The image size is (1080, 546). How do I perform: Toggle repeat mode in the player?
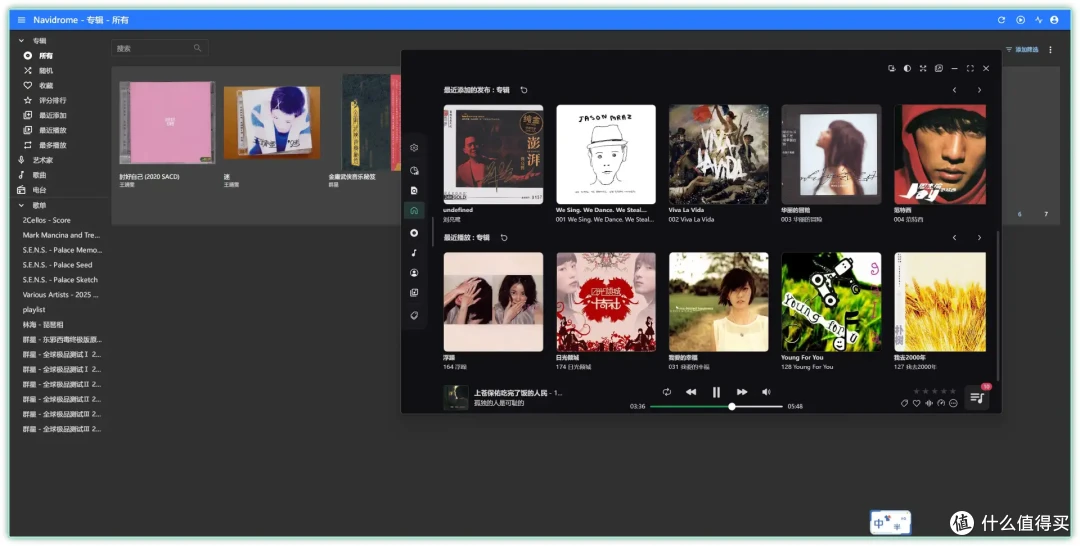click(667, 392)
